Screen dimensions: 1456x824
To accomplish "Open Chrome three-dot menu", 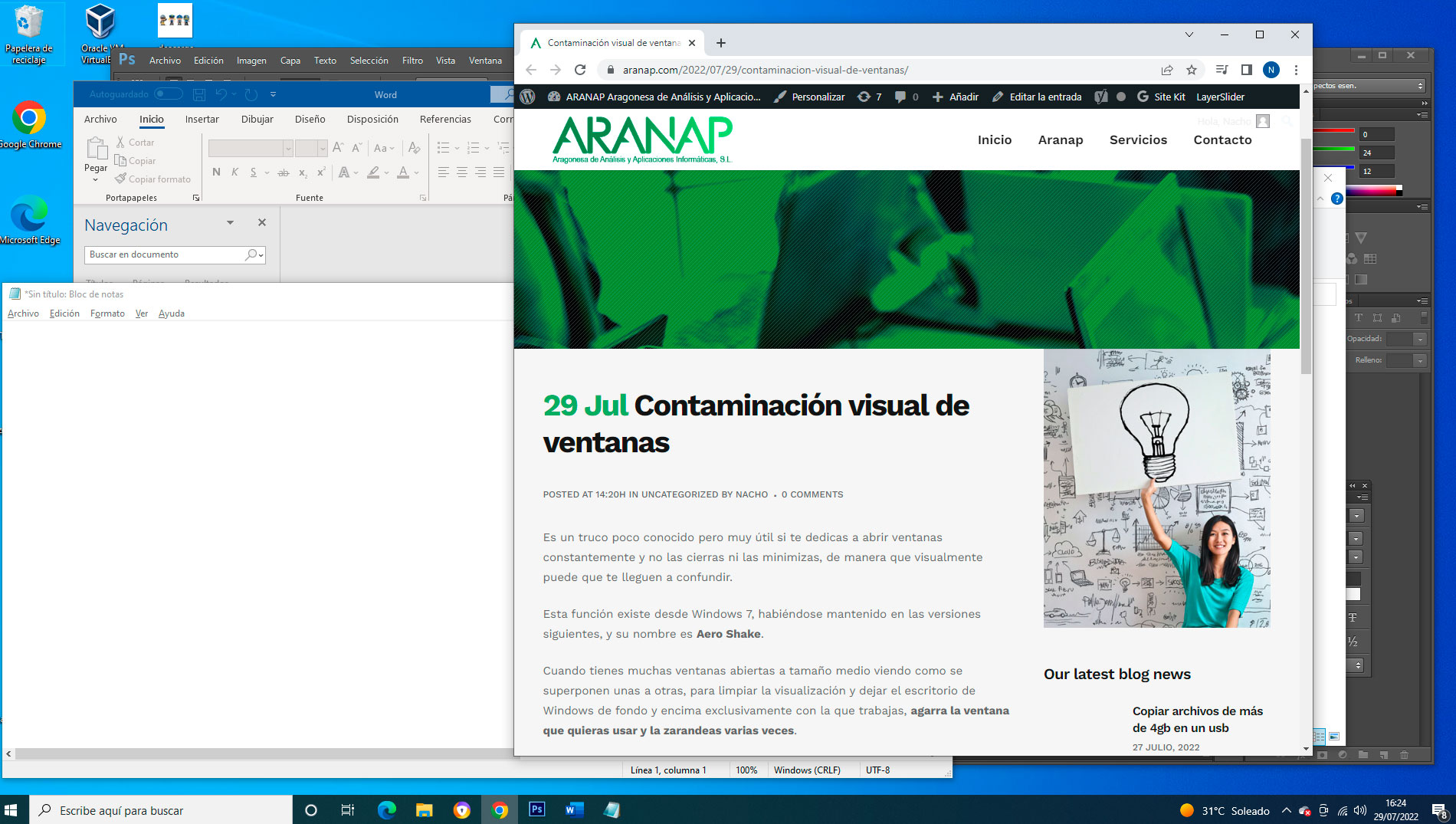I will [x=1296, y=70].
